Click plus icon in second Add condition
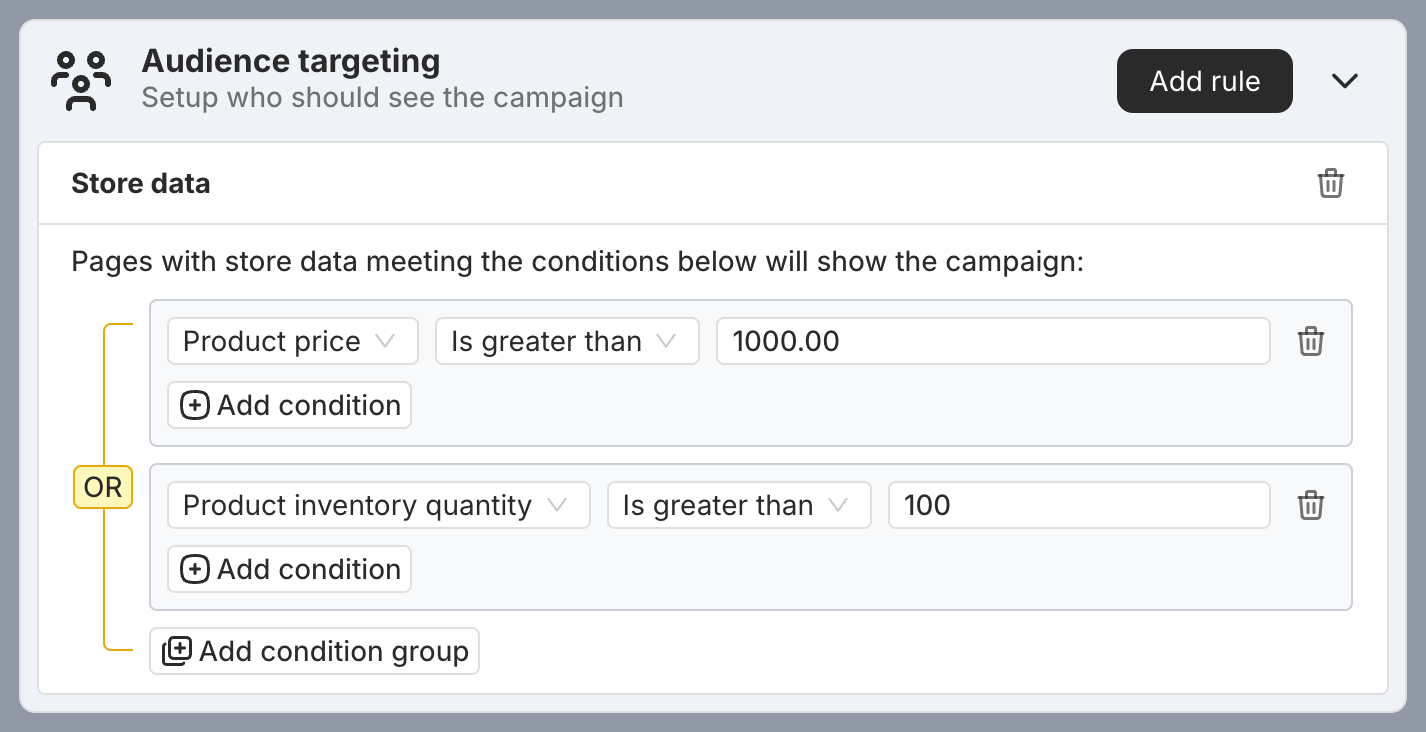Viewport: 1426px width, 732px height. point(194,569)
